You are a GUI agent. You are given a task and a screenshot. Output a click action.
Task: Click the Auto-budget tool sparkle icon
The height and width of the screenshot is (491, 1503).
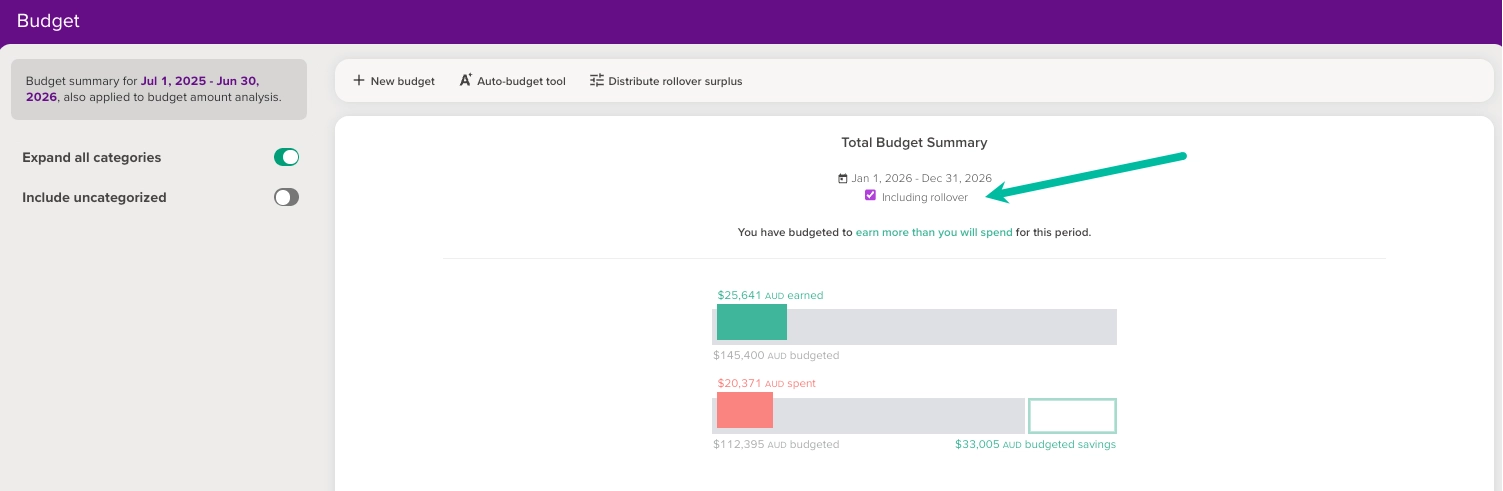click(466, 81)
